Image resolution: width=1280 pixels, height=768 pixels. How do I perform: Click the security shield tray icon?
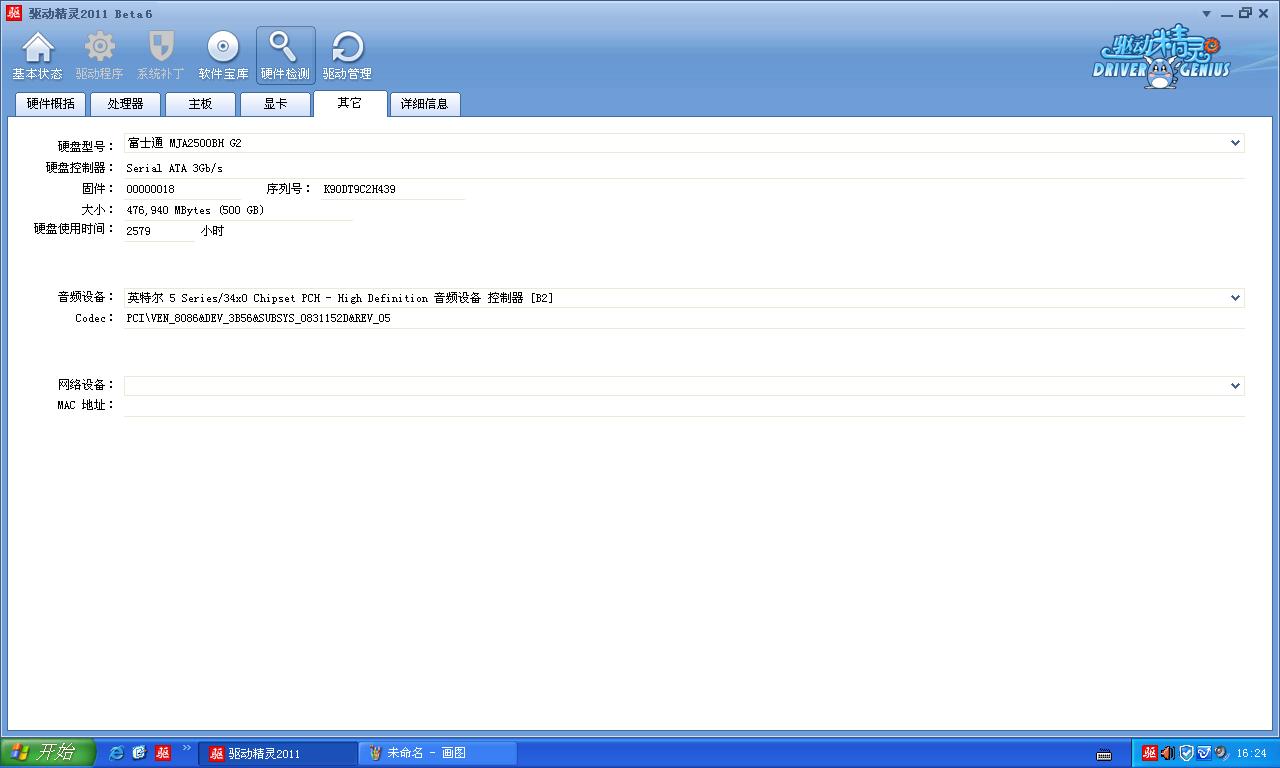[x=1186, y=753]
